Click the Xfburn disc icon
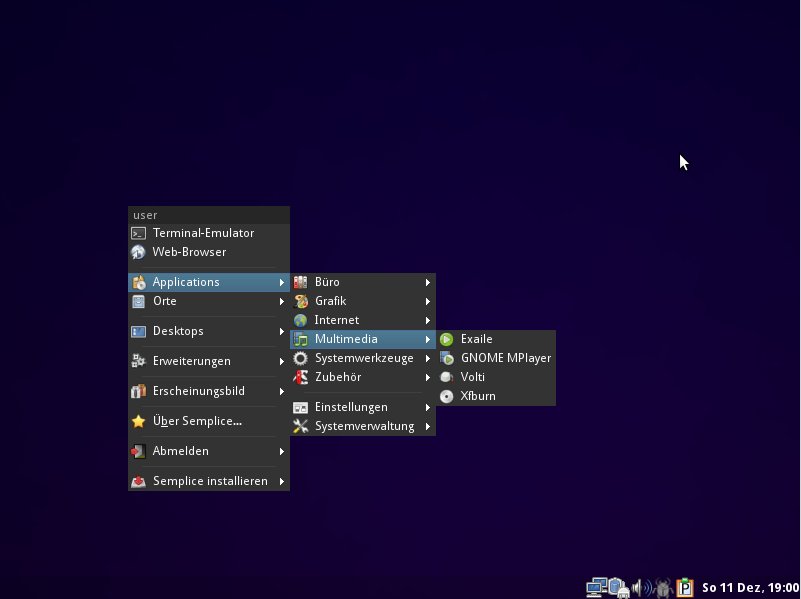Image resolution: width=801 pixels, height=599 pixels. coord(446,396)
